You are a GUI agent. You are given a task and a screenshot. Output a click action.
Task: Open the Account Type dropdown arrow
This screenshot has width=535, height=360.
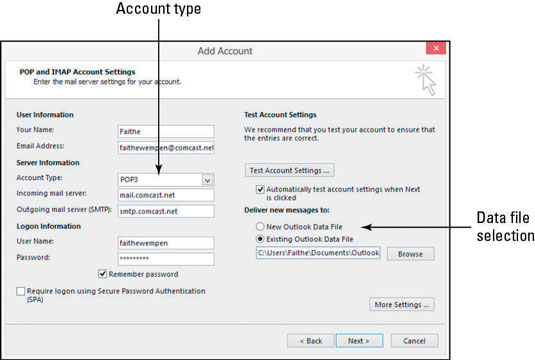click(207, 180)
